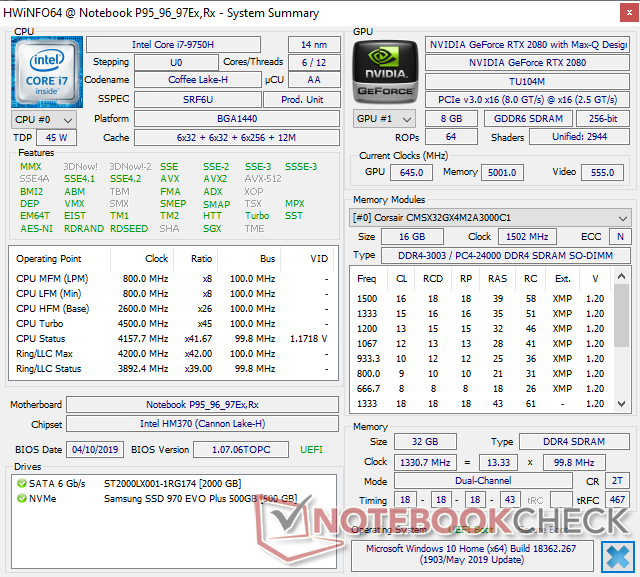Click the memory clock 5001.0 value
Image resolution: width=640 pixels, height=577 pixels.
pyautogui.click(x=502, y=173)
